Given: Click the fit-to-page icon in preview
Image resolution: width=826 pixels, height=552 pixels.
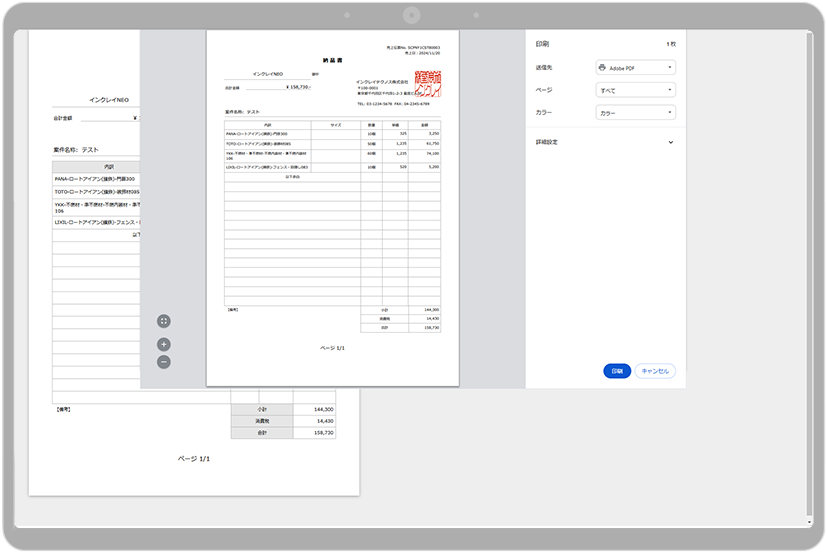Looking at the screenshot, I should pos(164,321).
